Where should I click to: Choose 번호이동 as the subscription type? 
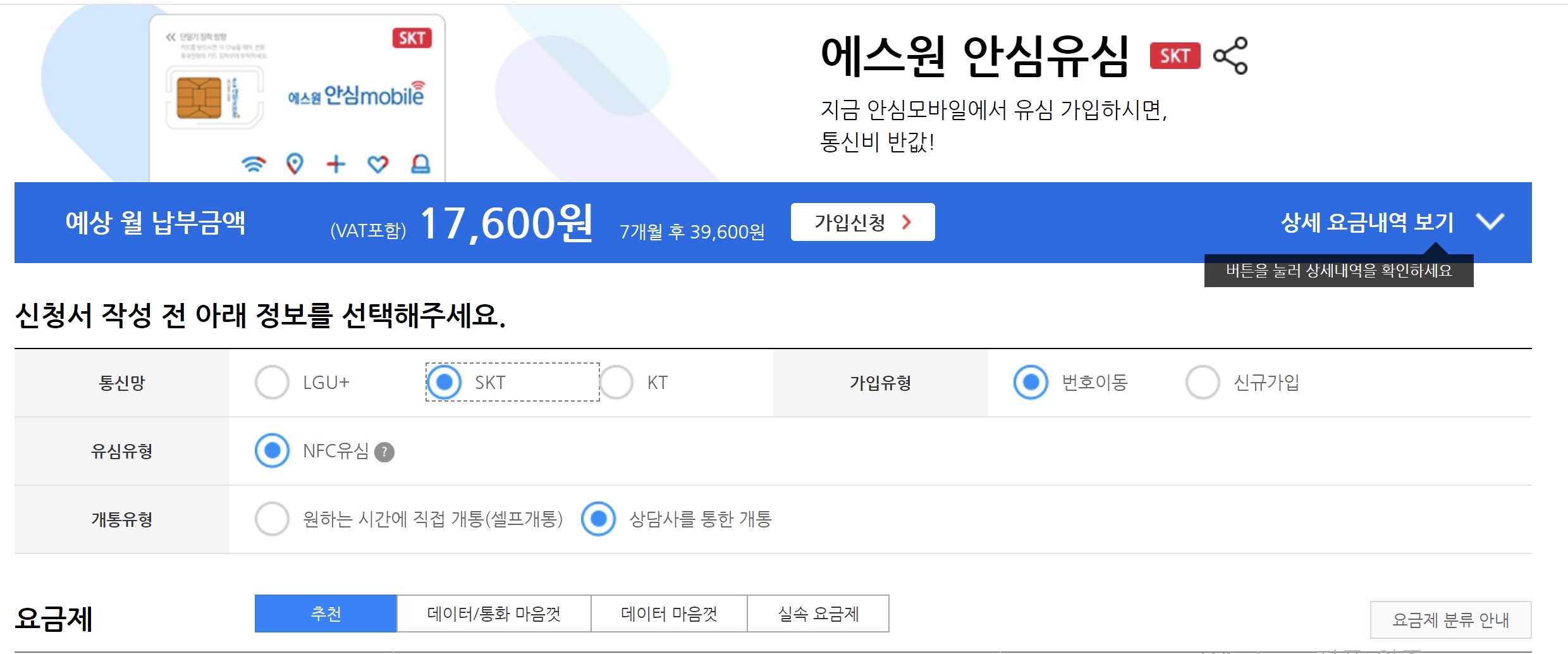(1031, 383)
